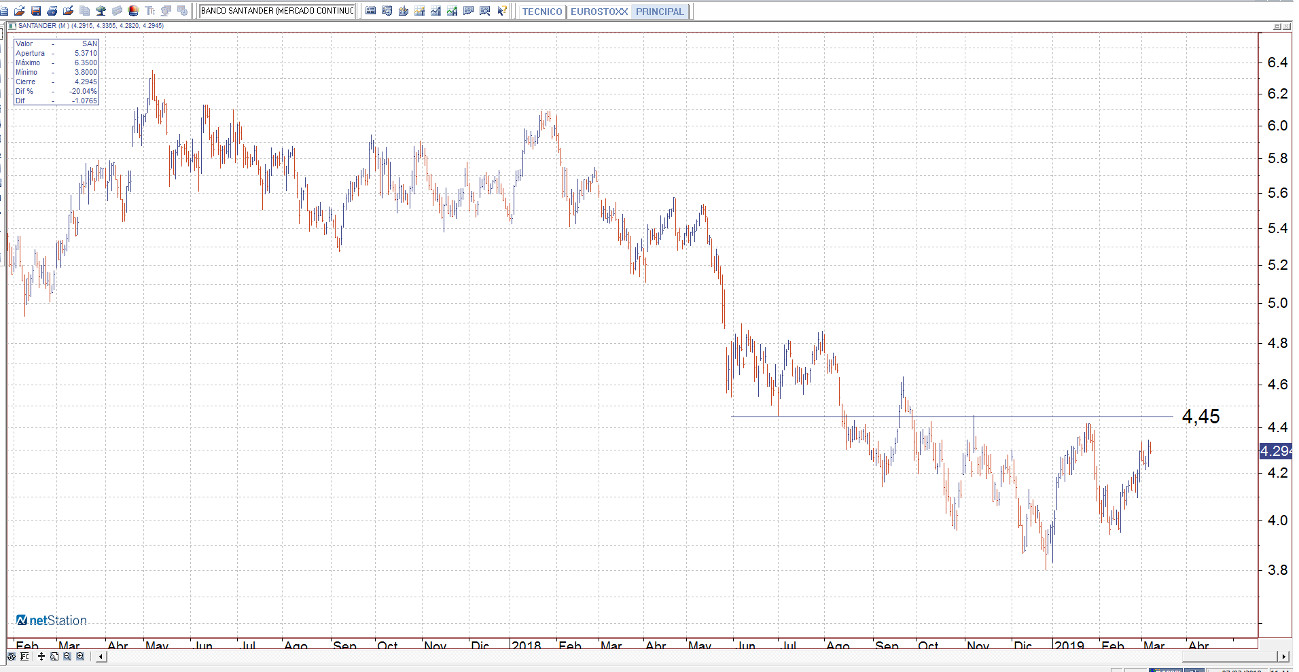The image size is (1299, 672).
Task: Click the zoom in magnifier below chart
Action: click(x=80, y=656)
